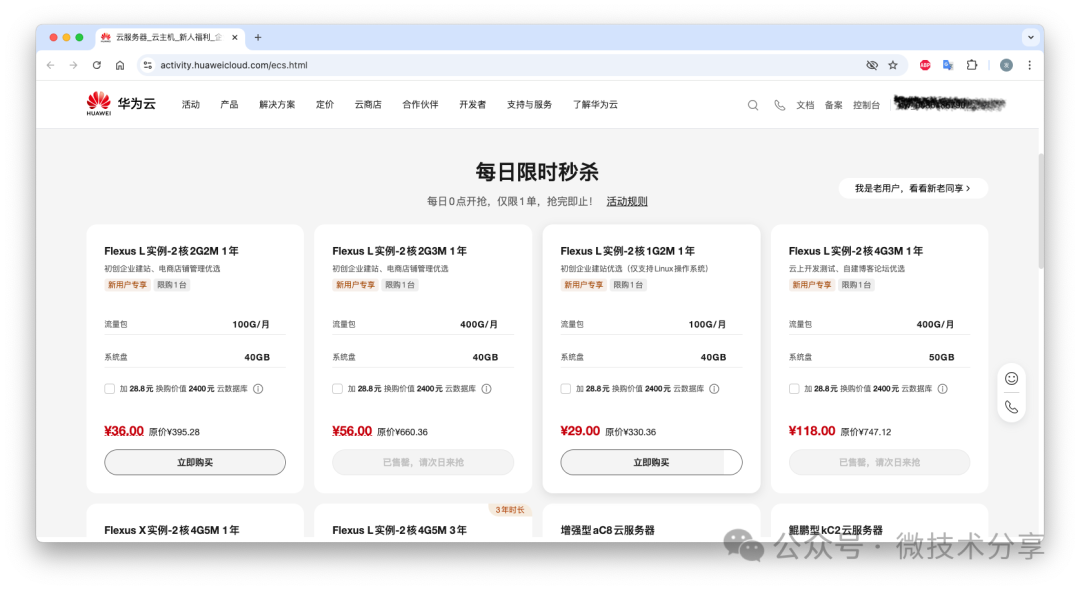This screenshot has height=590, width=1080.
Task: Click Flexus X实例-2核4G5M 1年 title
Action: click(172, 530)
